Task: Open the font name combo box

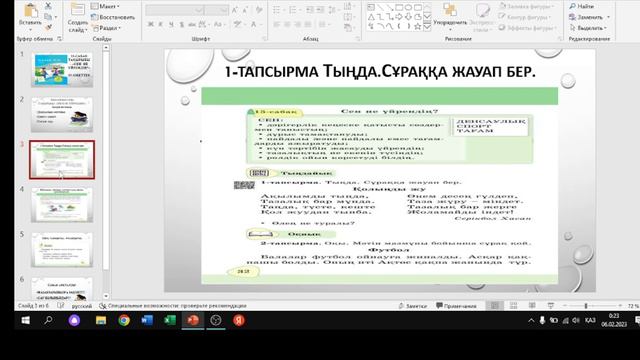Action: click(x=174, y=10)
